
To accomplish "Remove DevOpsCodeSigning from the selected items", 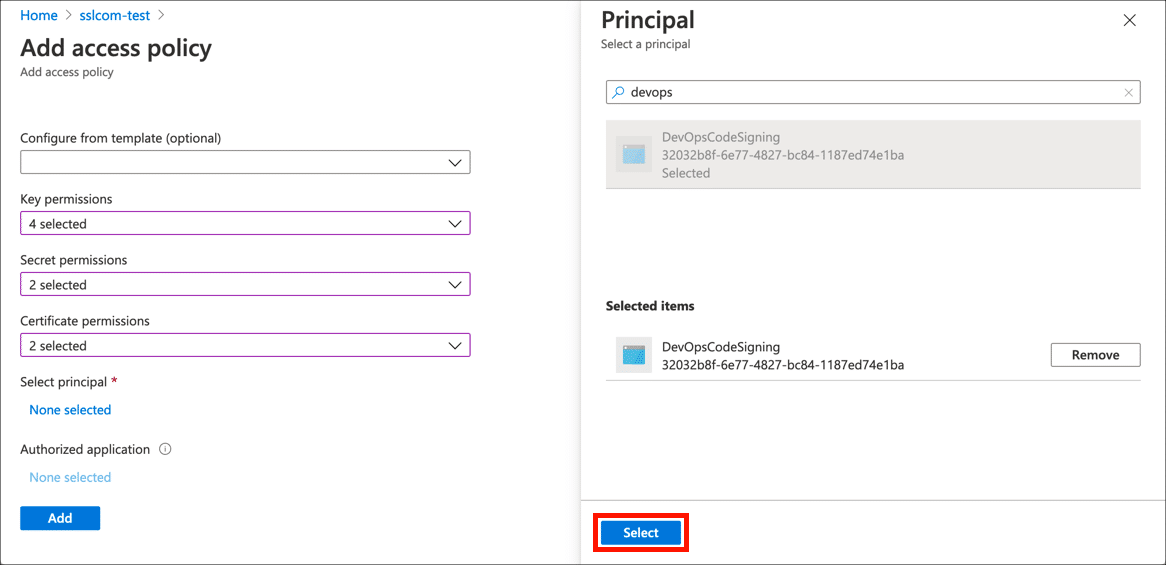I will tap(1094, 355).
